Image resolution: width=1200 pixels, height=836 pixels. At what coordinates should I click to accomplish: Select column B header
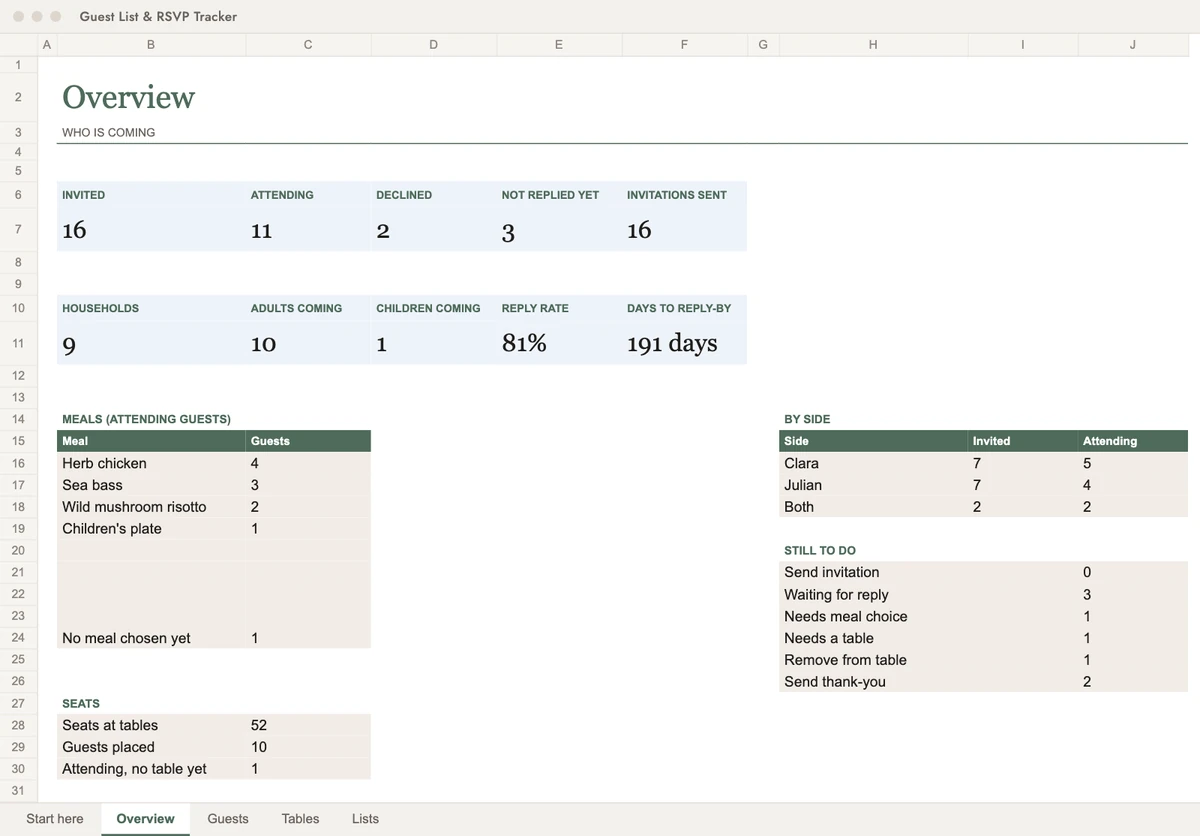click(x=151, y=44)
